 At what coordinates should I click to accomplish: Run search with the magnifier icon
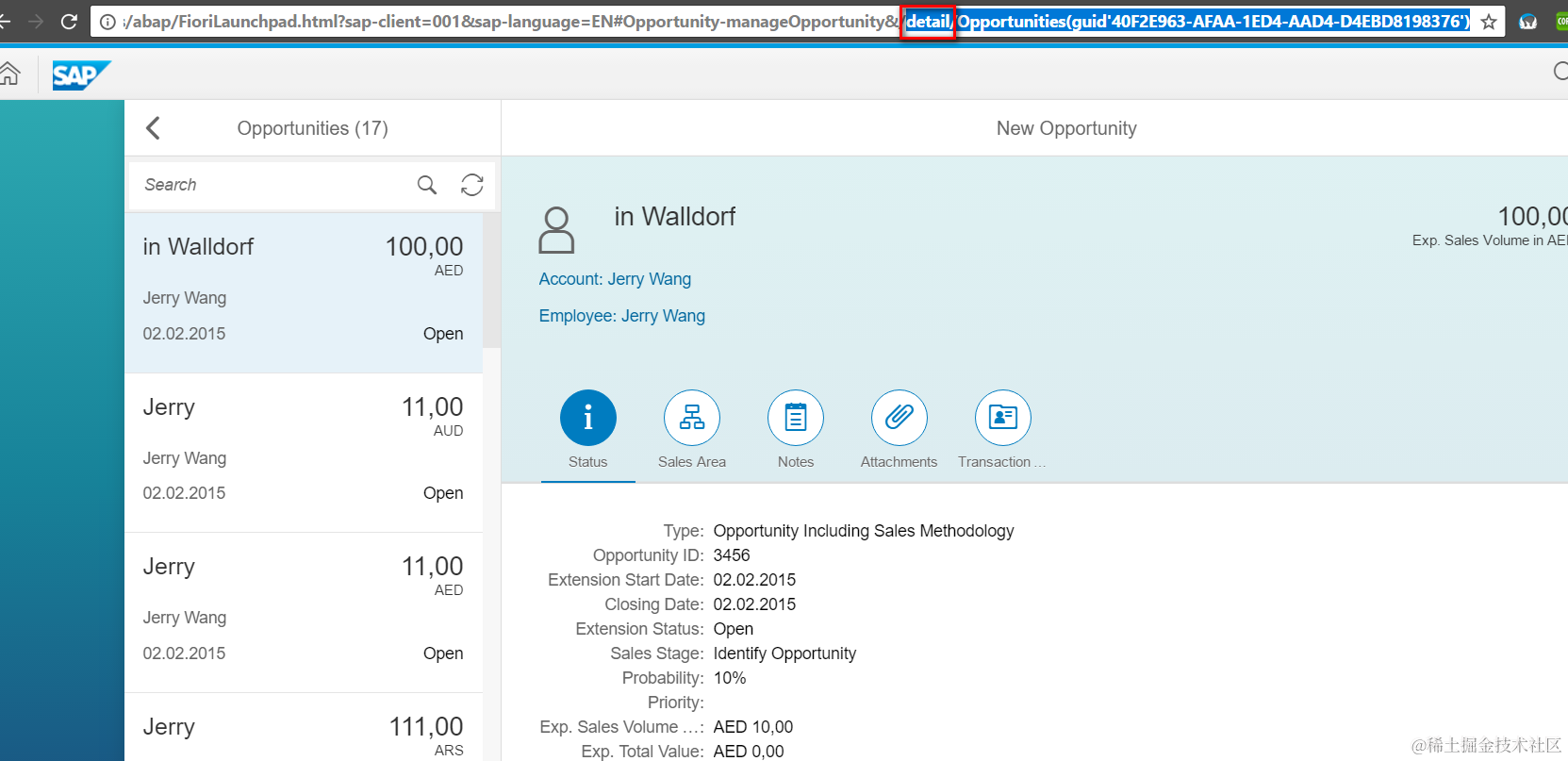click(x=427, y=185)
